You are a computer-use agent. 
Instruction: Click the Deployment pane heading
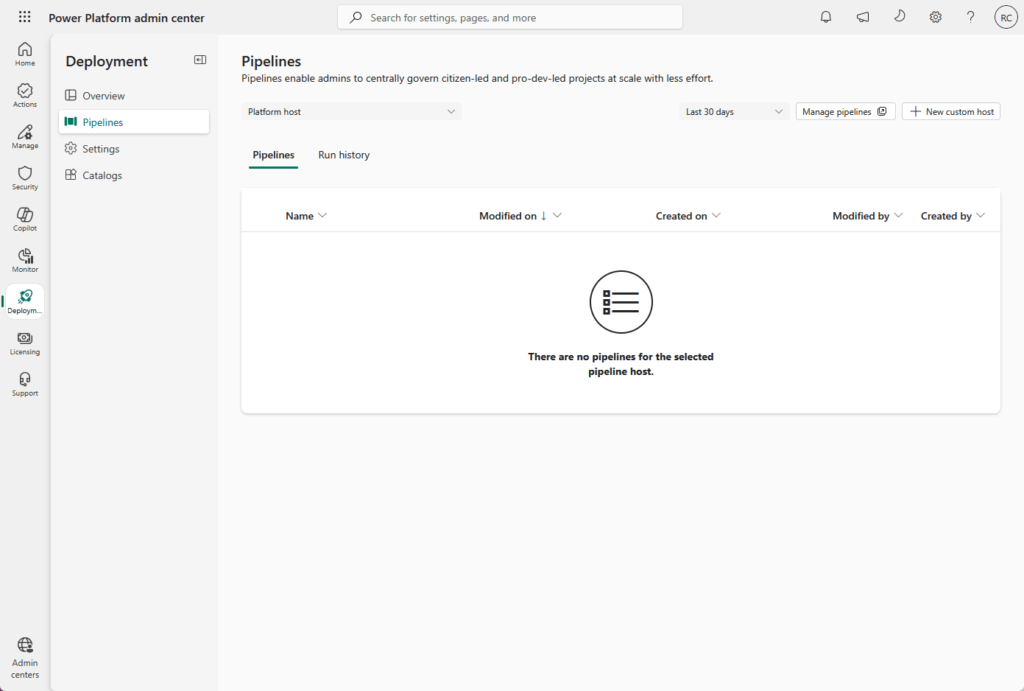[x=106, y=61]
